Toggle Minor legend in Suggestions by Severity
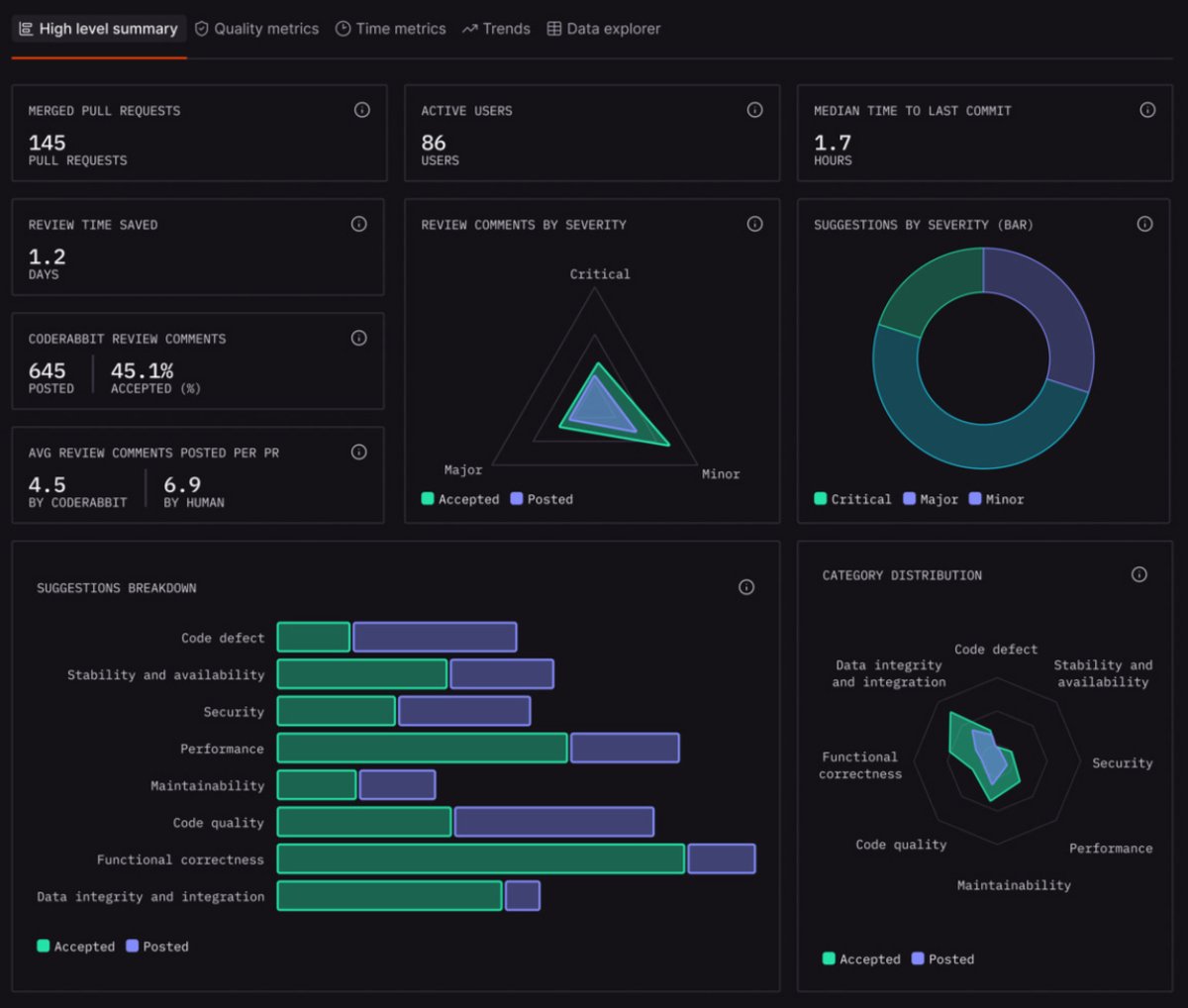 (x=997, y=499)
